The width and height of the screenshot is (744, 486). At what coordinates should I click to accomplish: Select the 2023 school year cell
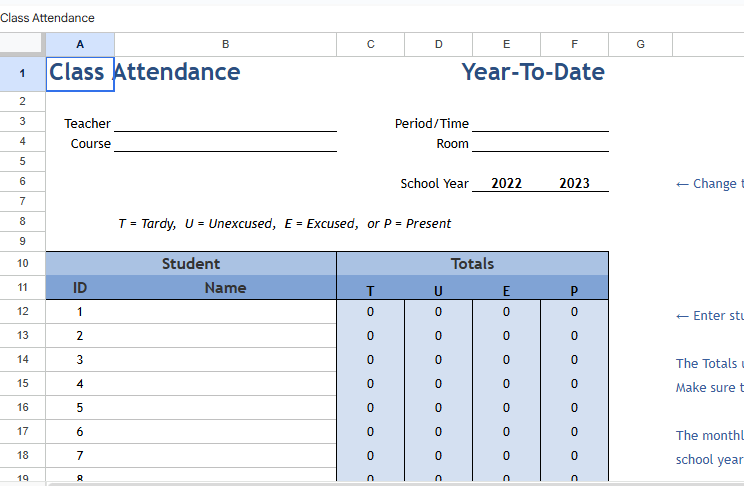click(574, 183)
